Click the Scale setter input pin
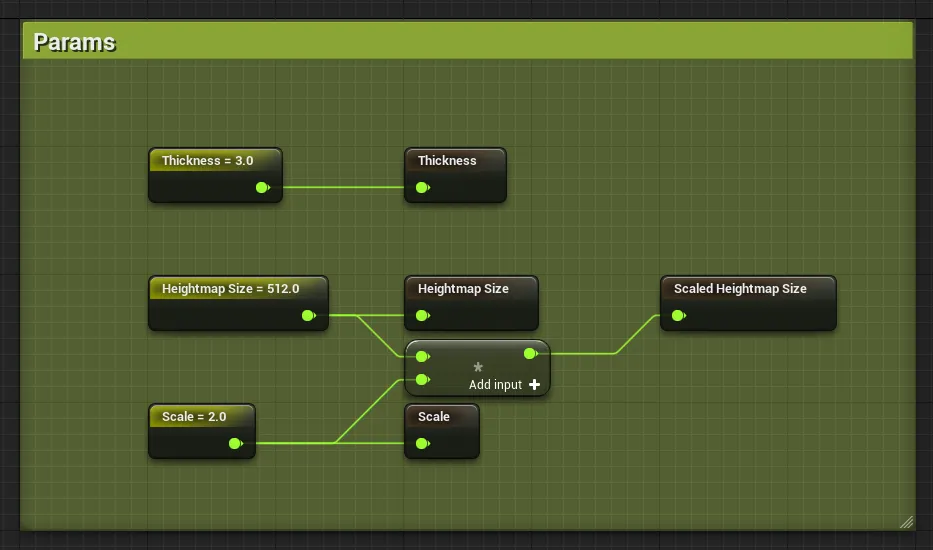Viewport: 933px width, 550px height. [422, 443]
